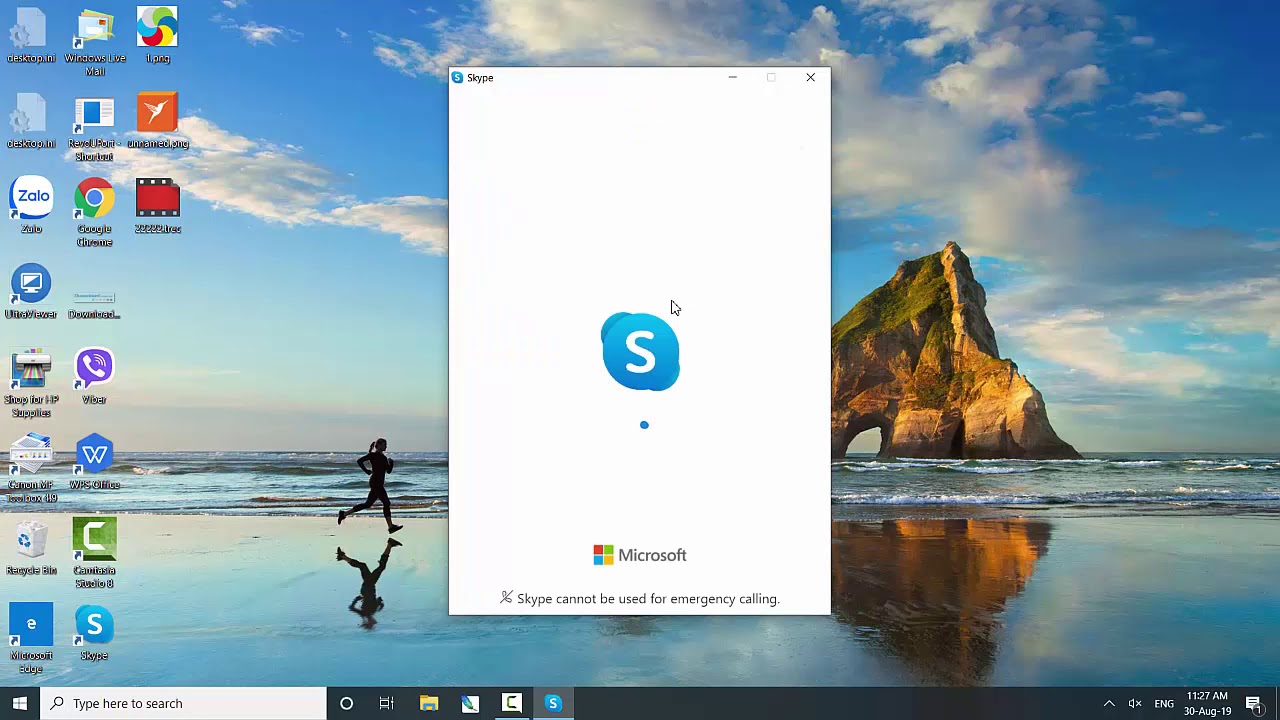Select the RevoUPort Shortcut icon
Viewport: 1280px width, 720px height.
pos(94,128)
